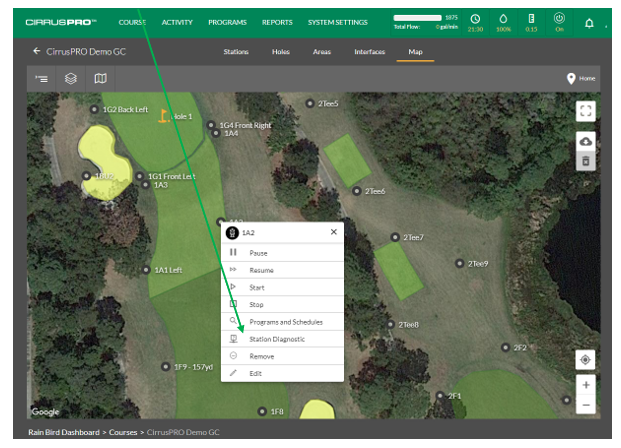This screenshot has width=621, height=448.
Task: Zoom in the map with plus button
Action: [586, 385]
